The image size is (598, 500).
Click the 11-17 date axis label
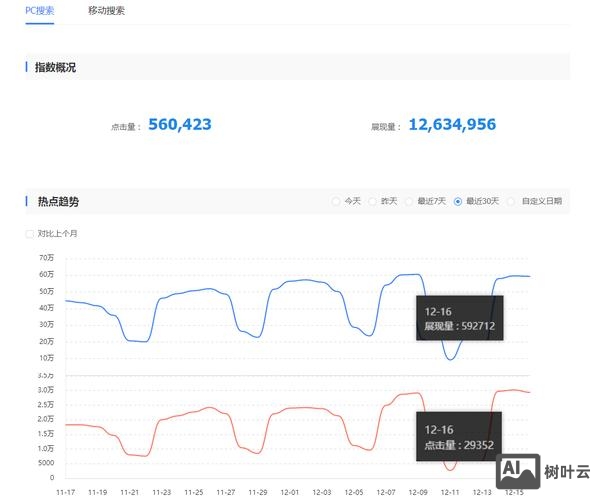click(66, 492)
